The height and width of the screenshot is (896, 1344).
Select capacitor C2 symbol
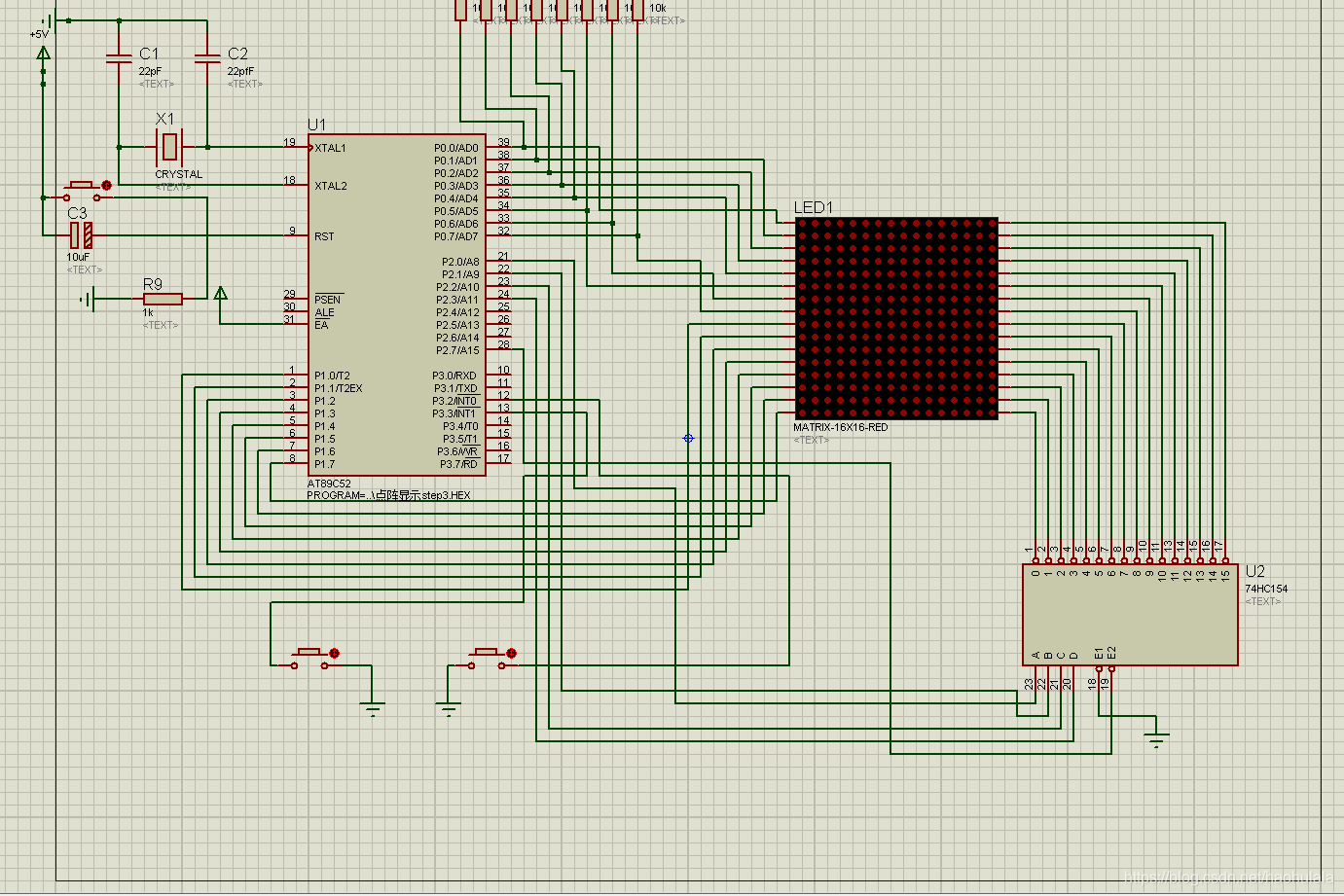coord(207,60)
